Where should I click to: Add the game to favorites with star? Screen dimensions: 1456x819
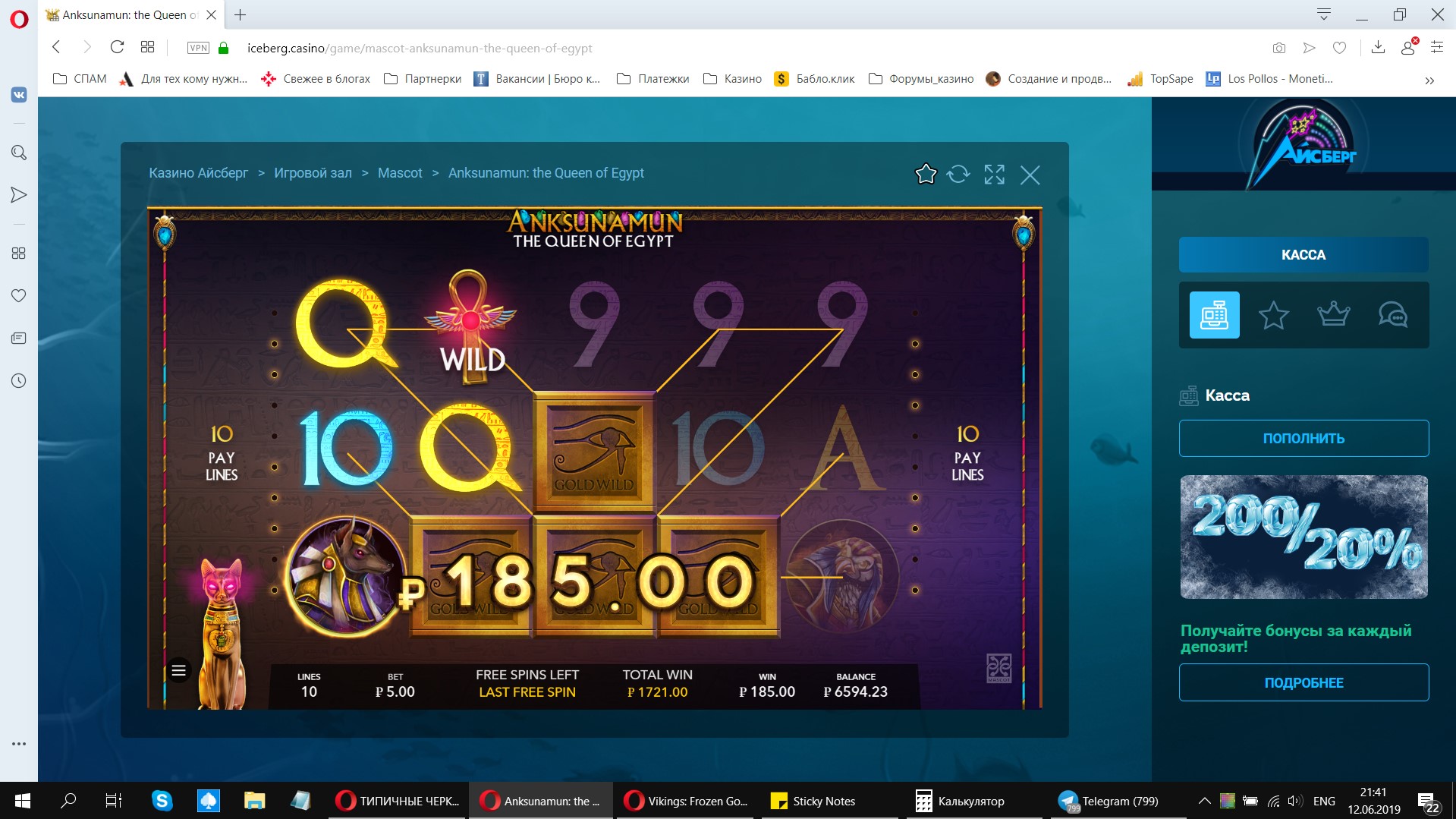pos(926,175)
